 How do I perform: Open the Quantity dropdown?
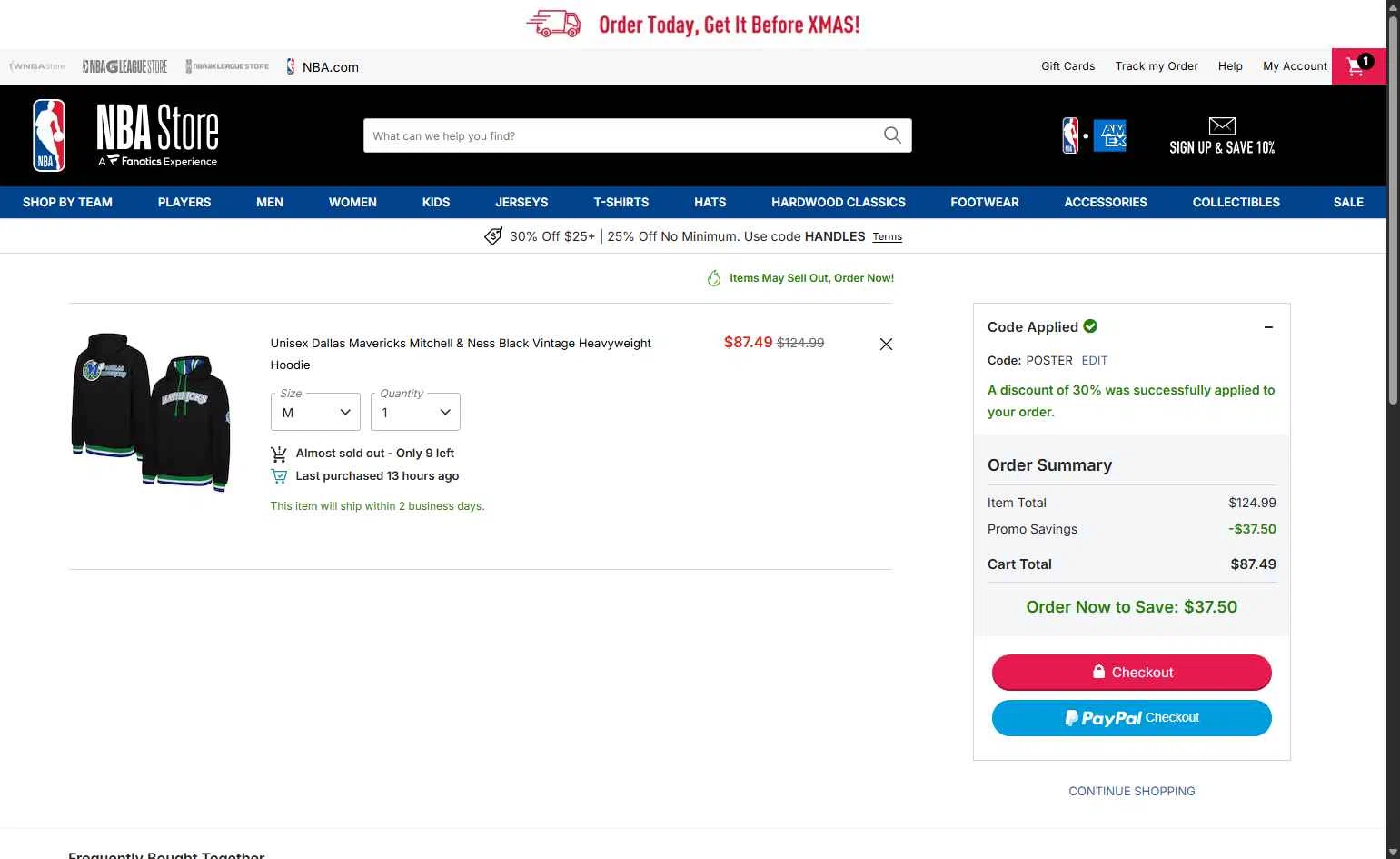pos(415,412)
